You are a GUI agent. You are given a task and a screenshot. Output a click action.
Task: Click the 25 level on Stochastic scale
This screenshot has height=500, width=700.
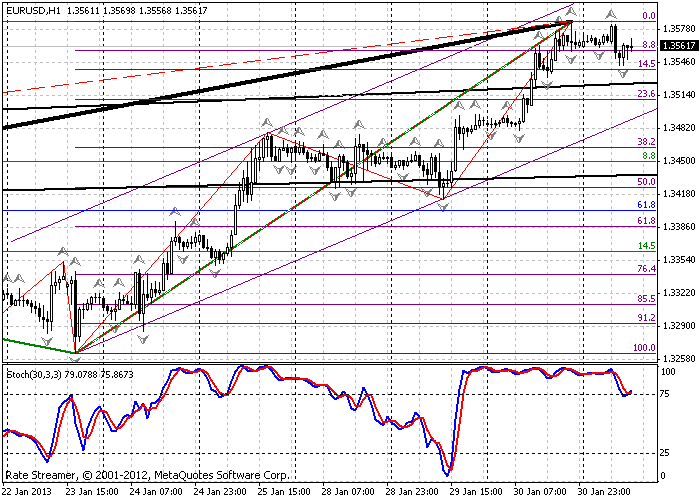pos(665,453)
